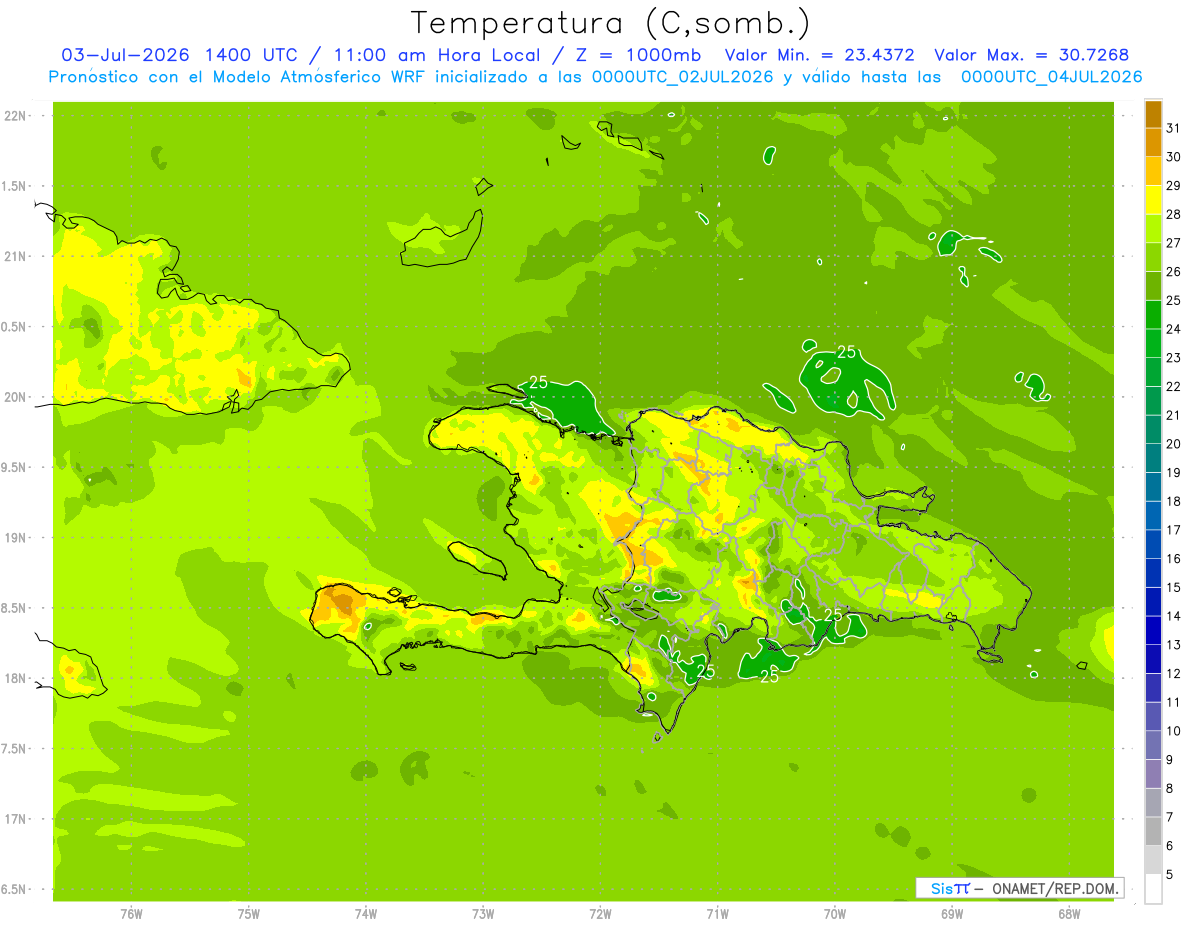Viewport: 1200px width, 927px height.
Task: Click the '17N' latitude label
Action: coord(16,819)
